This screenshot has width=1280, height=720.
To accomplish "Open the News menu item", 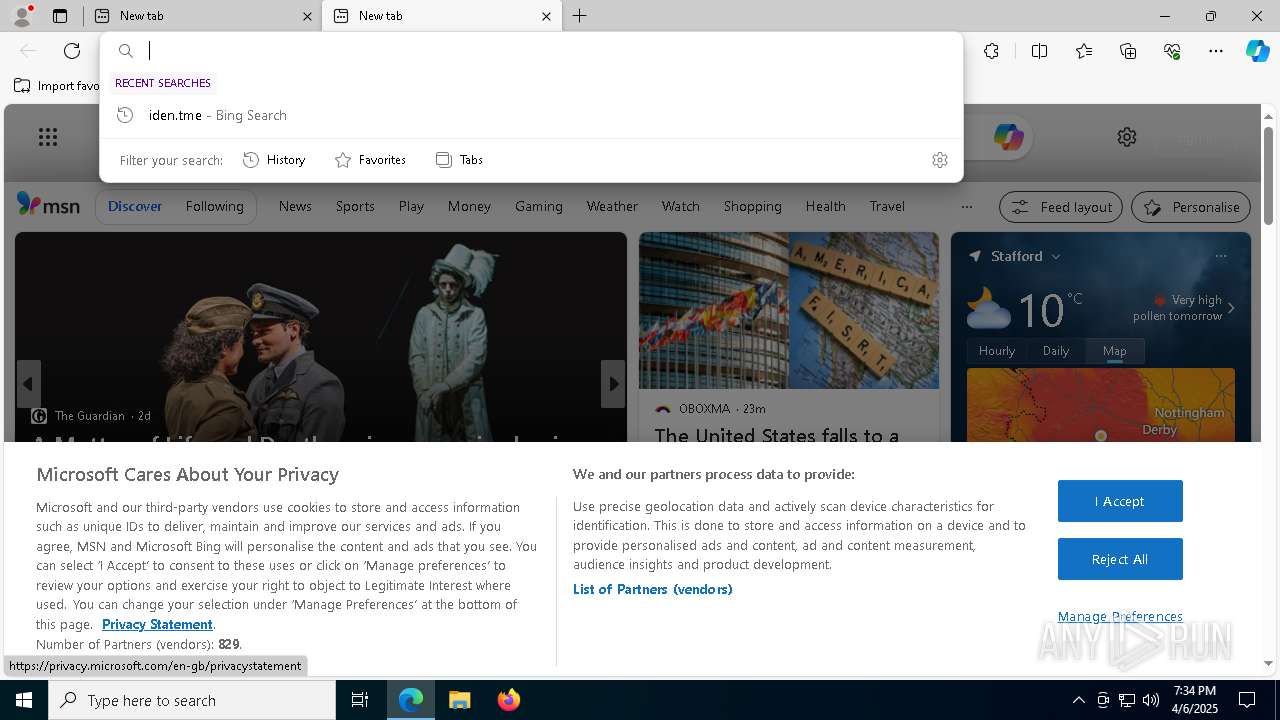I will pos(295,206).
